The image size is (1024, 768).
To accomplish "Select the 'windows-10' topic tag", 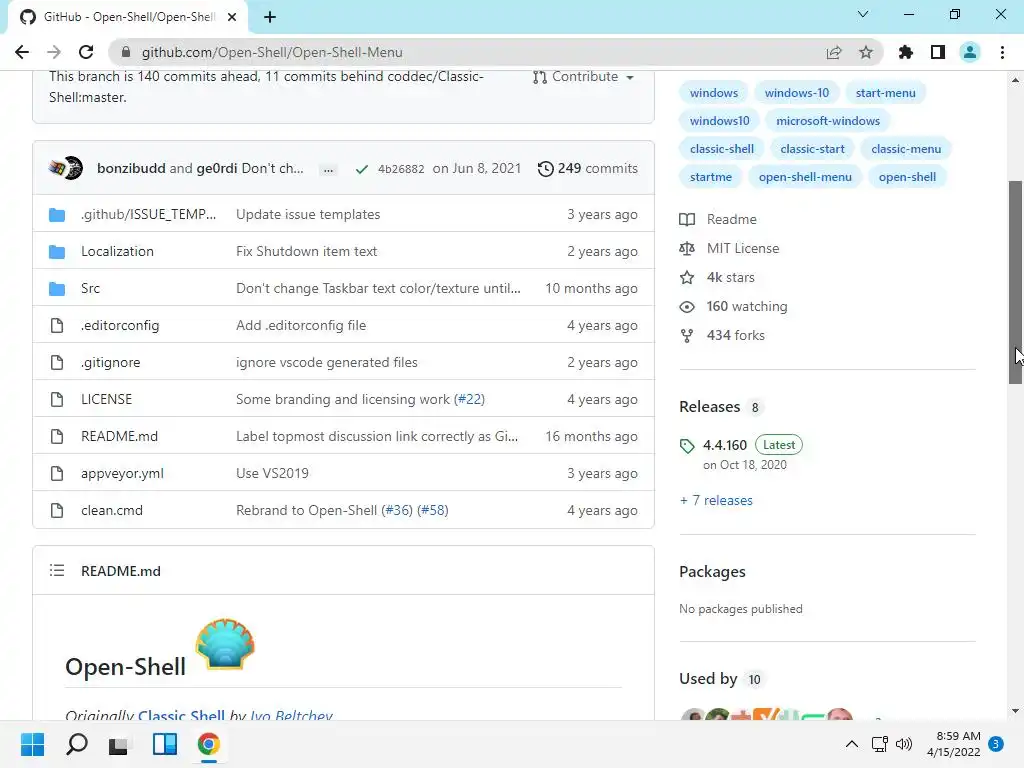I will 797,93.
